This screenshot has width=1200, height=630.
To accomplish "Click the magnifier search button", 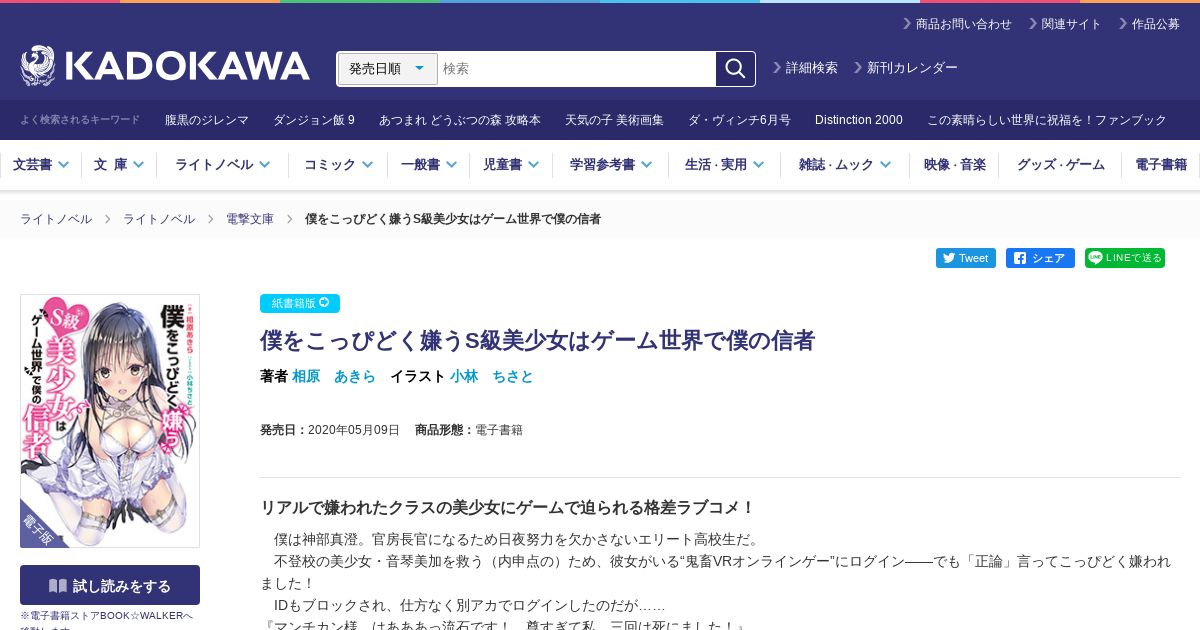I will click(x=735, y=69).
